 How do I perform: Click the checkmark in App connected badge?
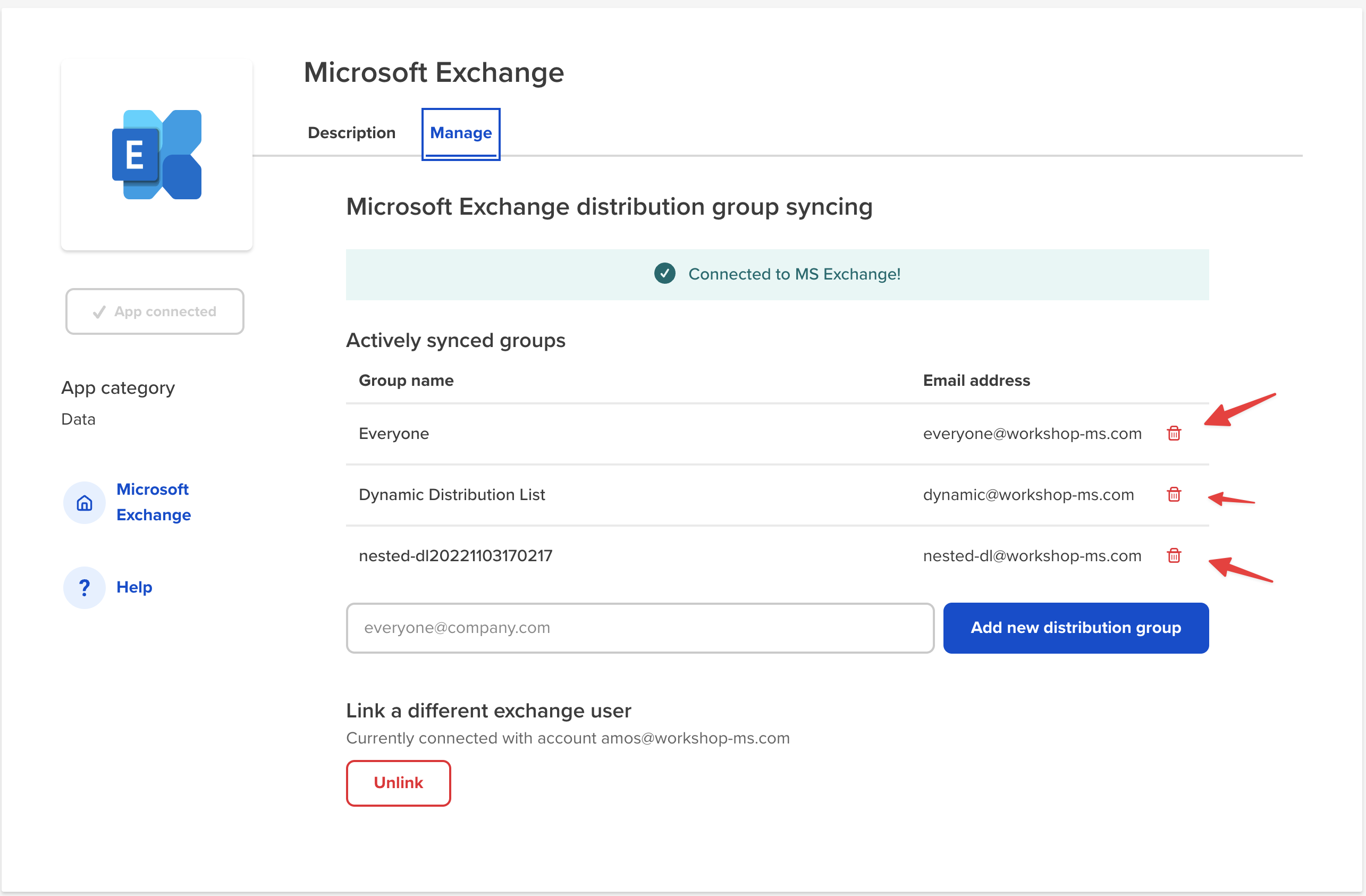(99, 311)
